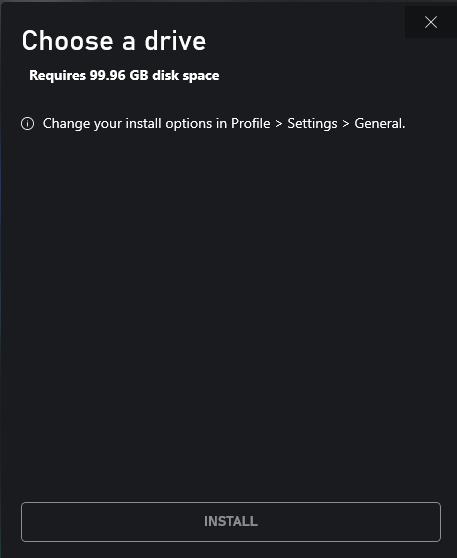Close the Choose a drive dialog

point(431,22)
